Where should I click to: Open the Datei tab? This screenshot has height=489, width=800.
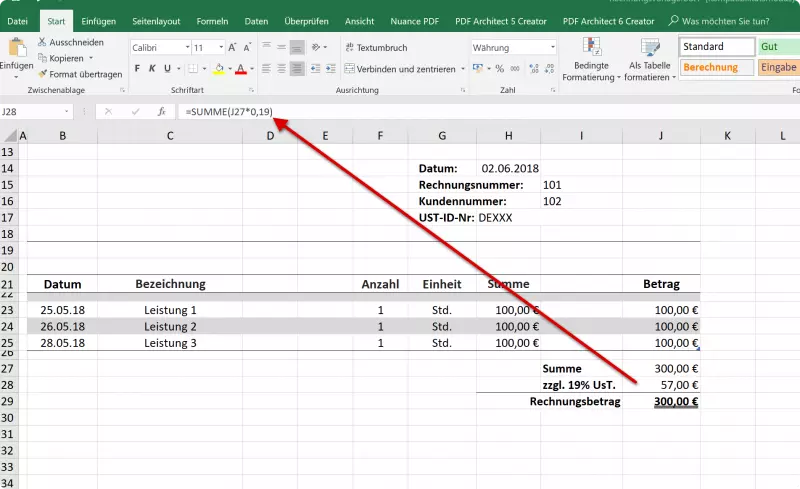click(x=17, y=21)
